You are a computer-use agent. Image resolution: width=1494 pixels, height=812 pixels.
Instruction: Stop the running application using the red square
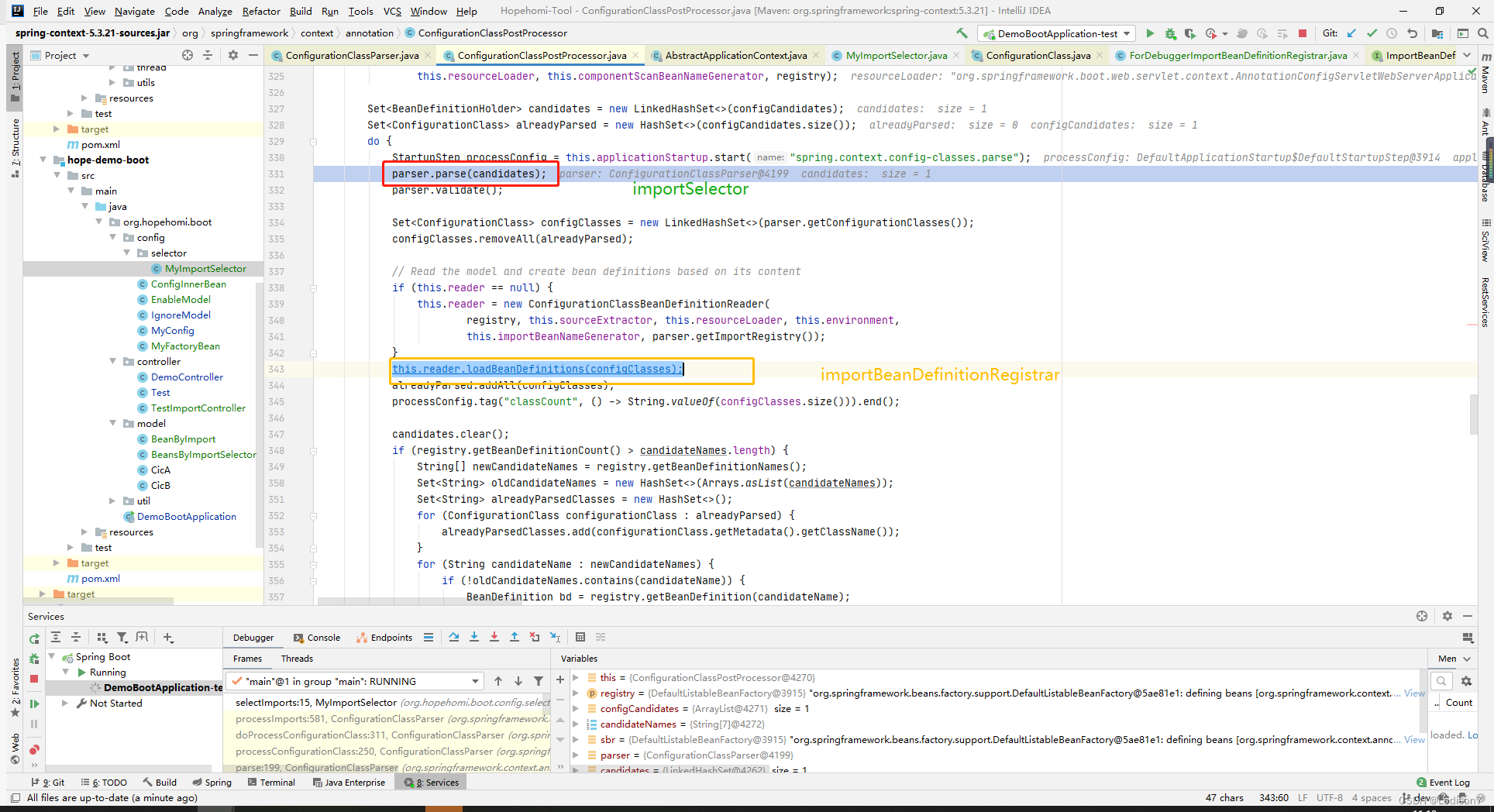pyautogui.click(x=1303, y=33)
